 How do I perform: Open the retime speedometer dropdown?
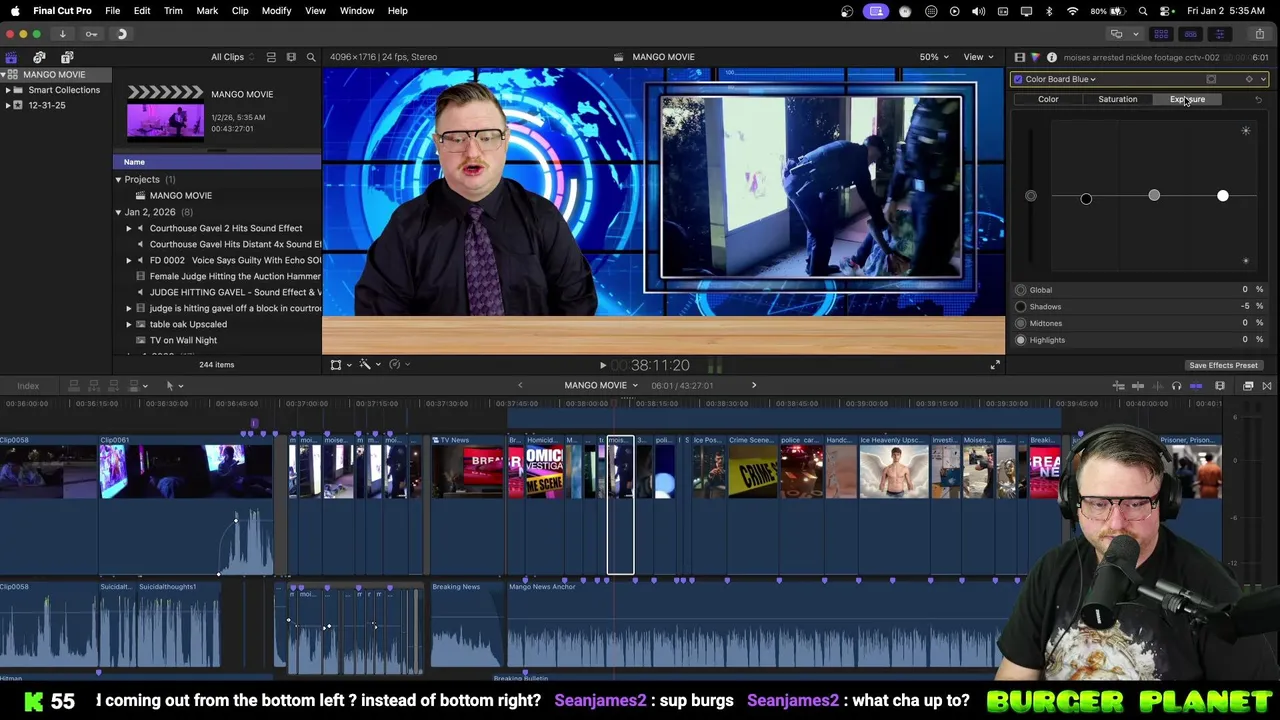click(398, 365)
